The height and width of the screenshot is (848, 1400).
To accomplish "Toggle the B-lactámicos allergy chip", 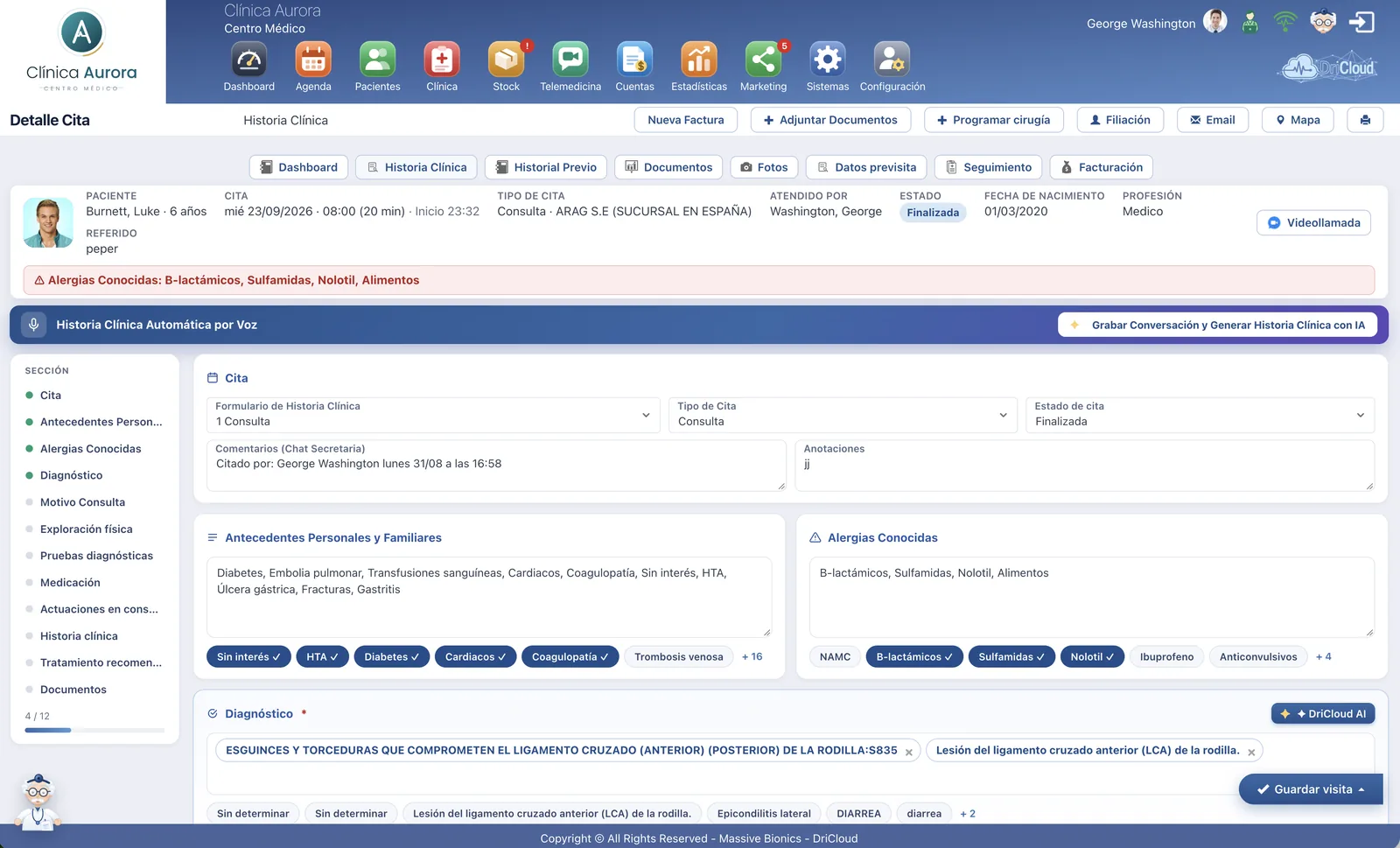I will 914,657.
